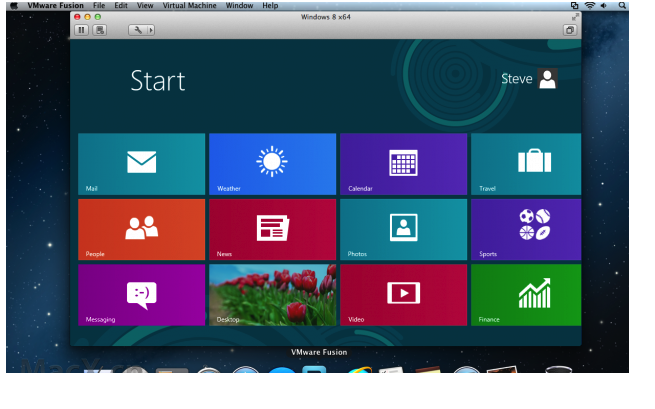Open the View menu
Image resolution: width=655 pixels, height=409 pixels.
[145, 6]
